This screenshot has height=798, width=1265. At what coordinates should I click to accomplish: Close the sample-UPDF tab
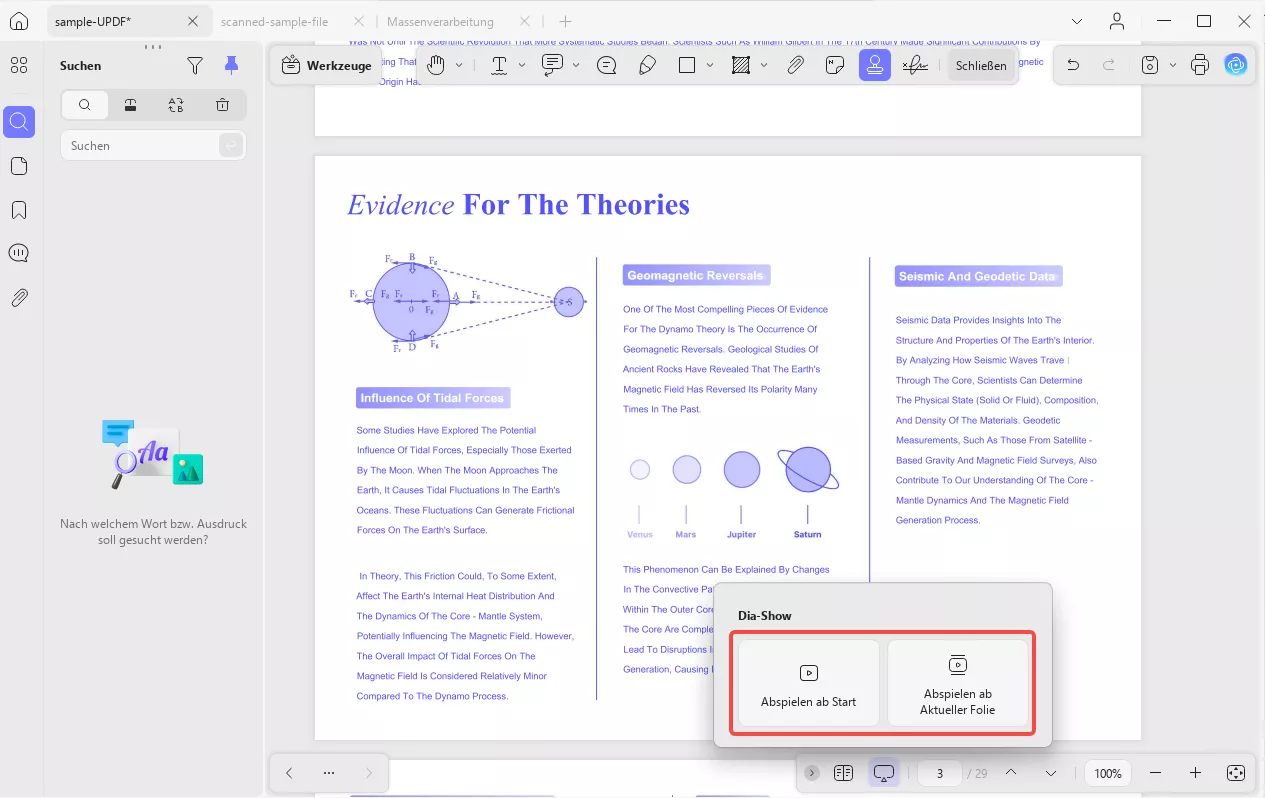(194, 21)
